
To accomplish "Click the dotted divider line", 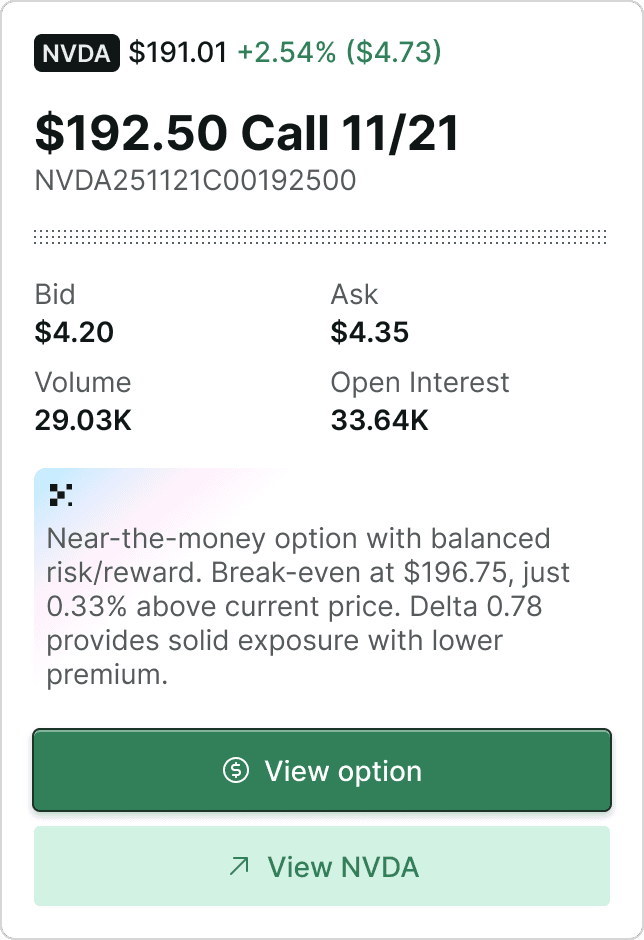I will 321,237.
